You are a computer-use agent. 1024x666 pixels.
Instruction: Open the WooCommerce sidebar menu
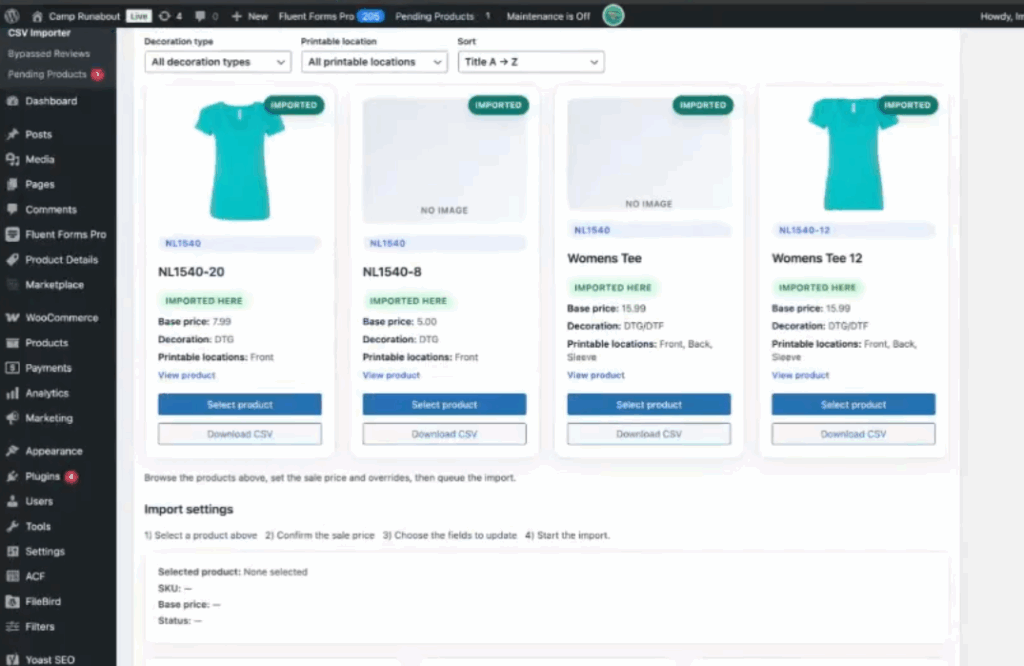tap(61, 318)
